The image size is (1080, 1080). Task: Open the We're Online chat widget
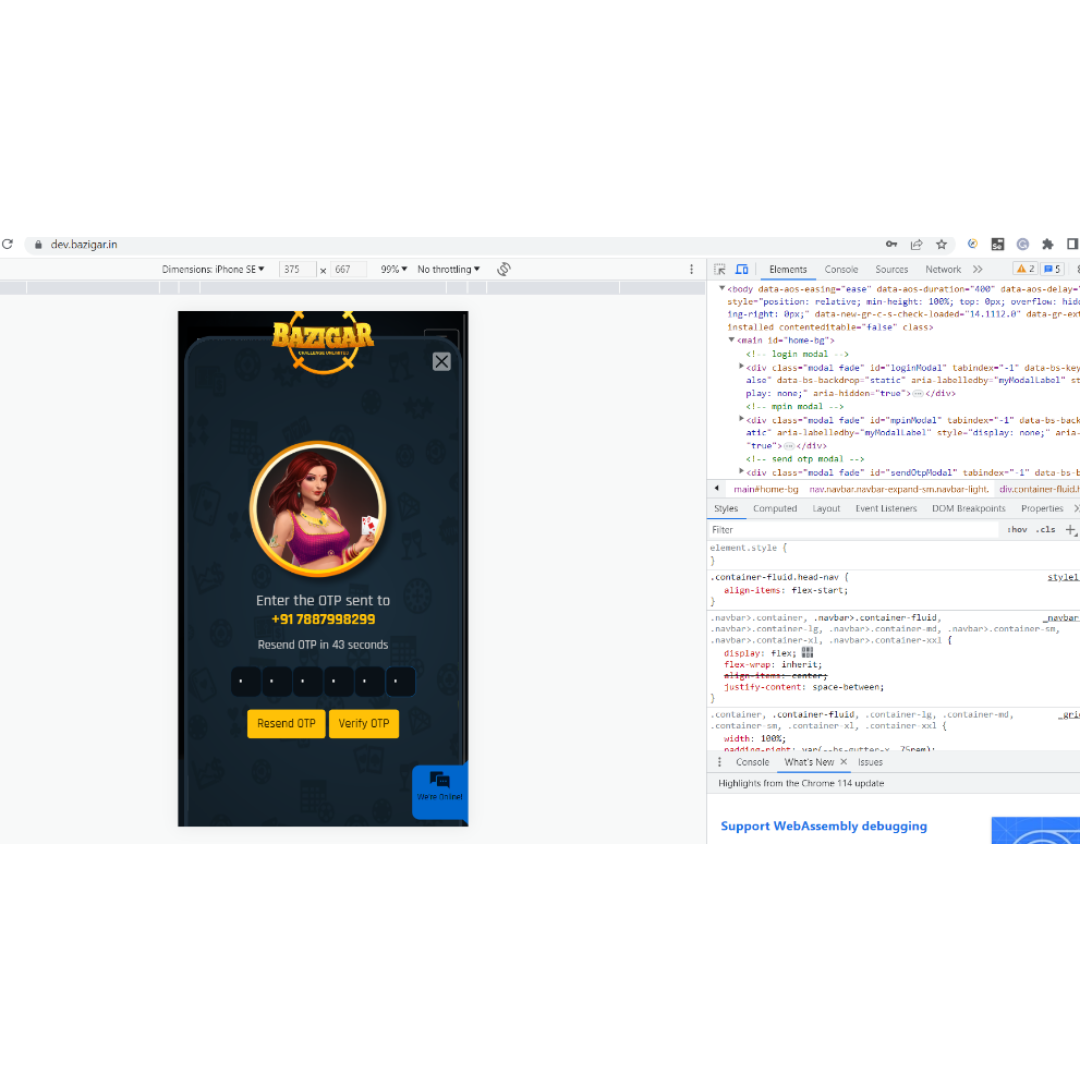pos(440,791)
